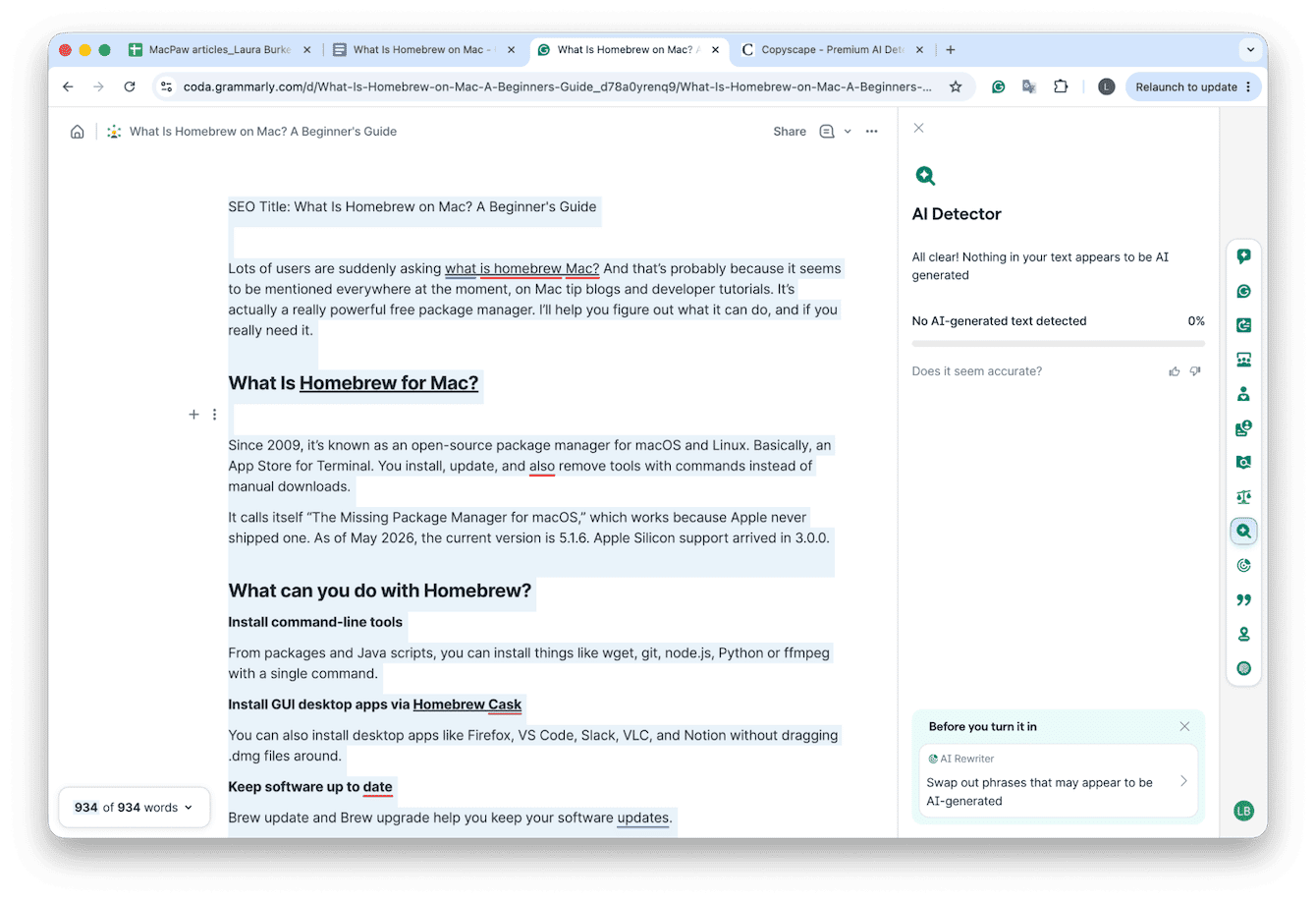The height and width of the screenshot is (902, 1316).
Task: Go back to previous page
Action: 68,86
